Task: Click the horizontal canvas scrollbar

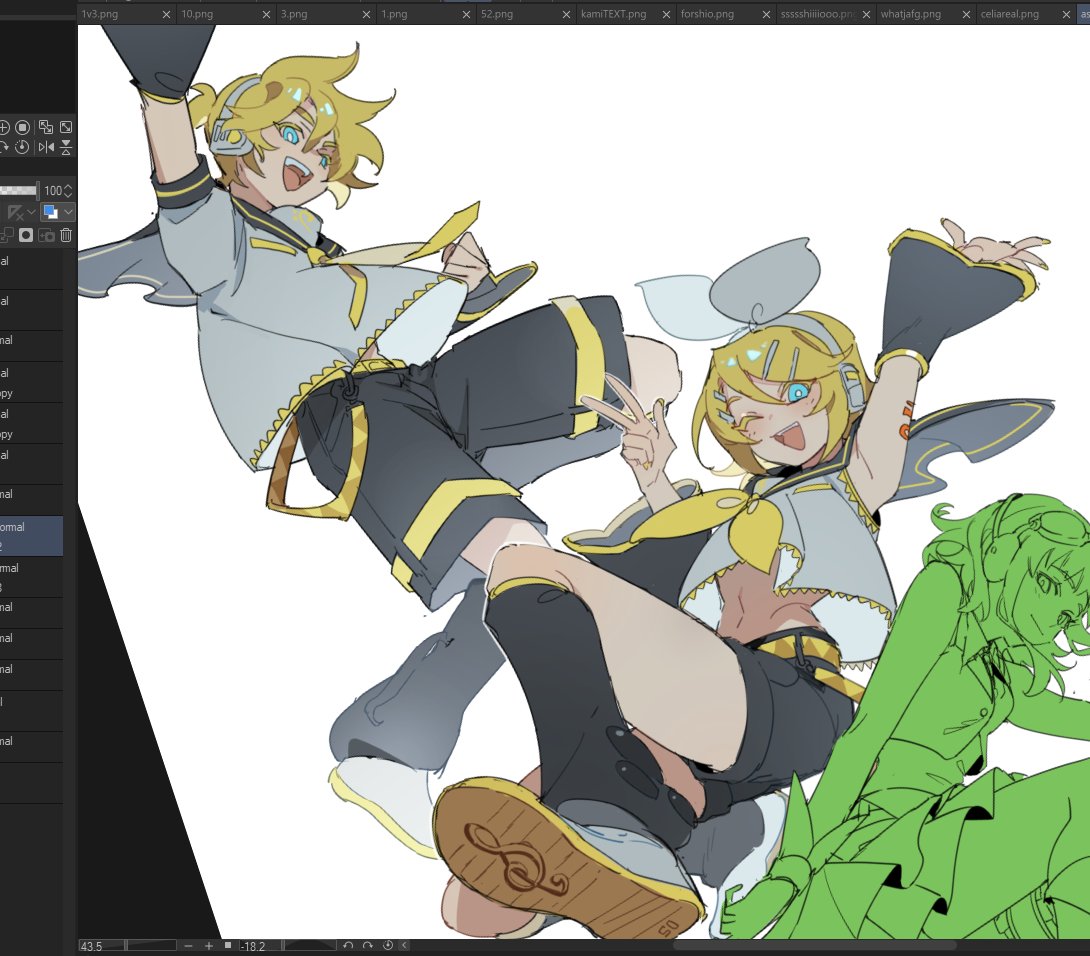Action: point(815,945)
